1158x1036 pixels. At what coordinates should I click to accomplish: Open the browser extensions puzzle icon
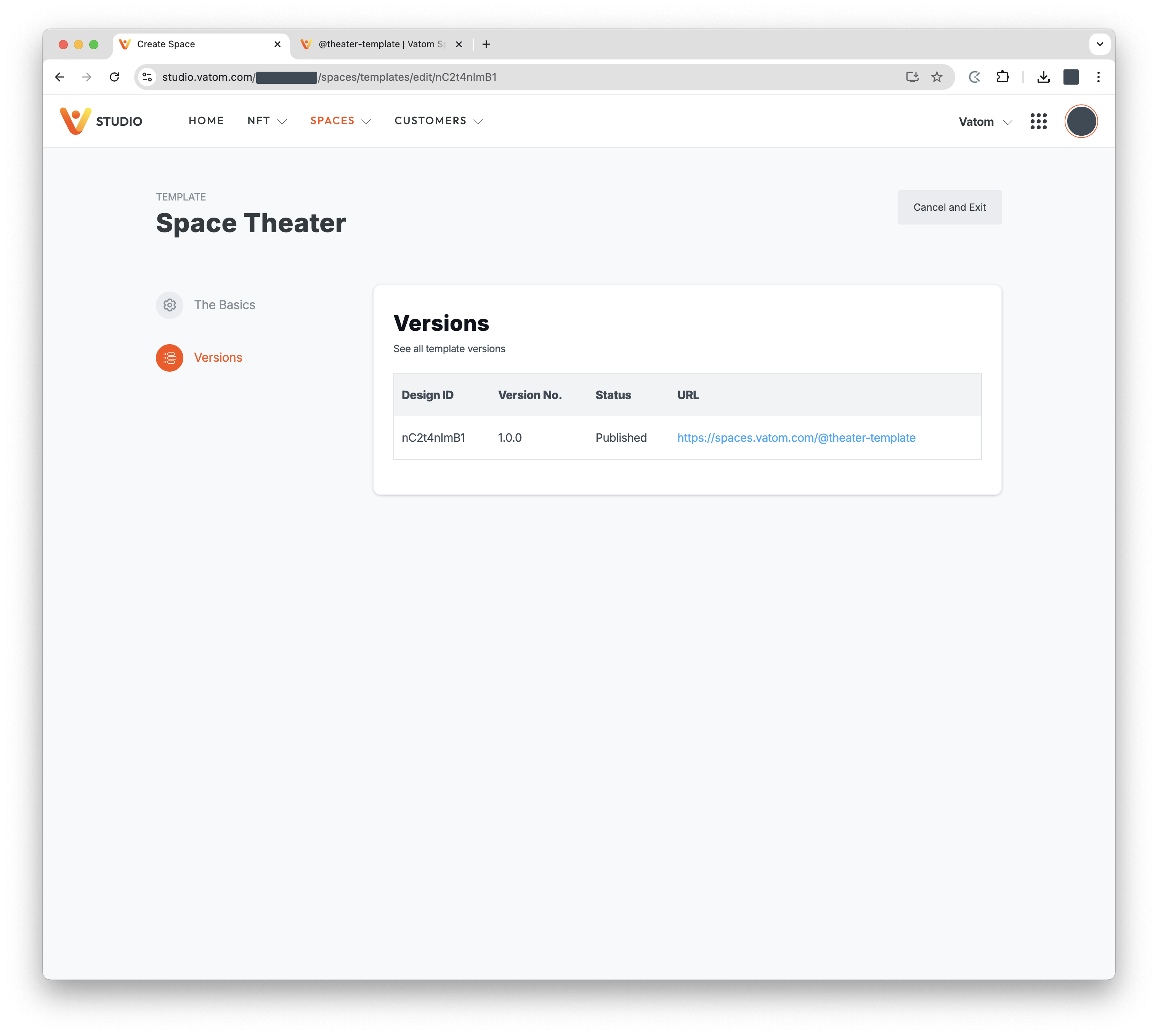(x=1002, y=77)
